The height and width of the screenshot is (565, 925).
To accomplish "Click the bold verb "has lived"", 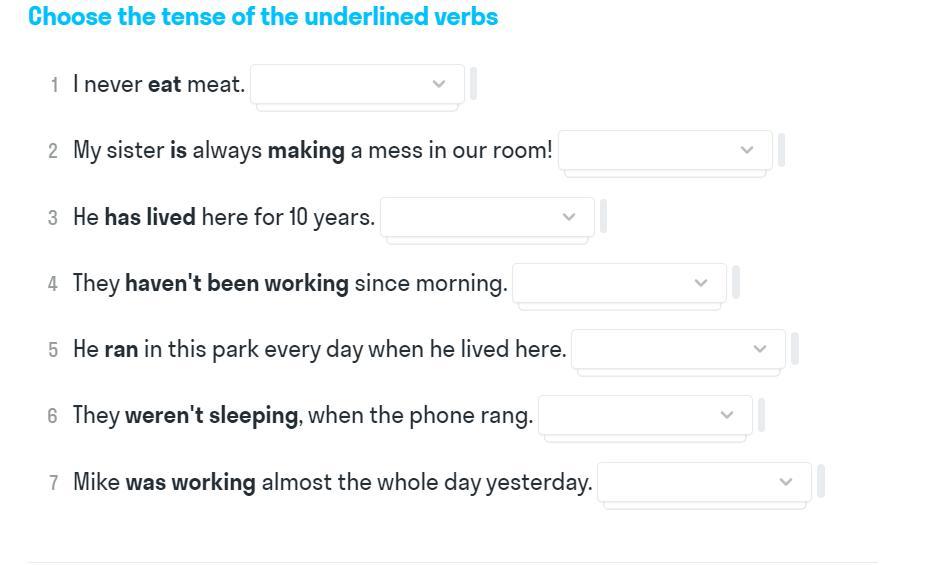I will point(150,217).
